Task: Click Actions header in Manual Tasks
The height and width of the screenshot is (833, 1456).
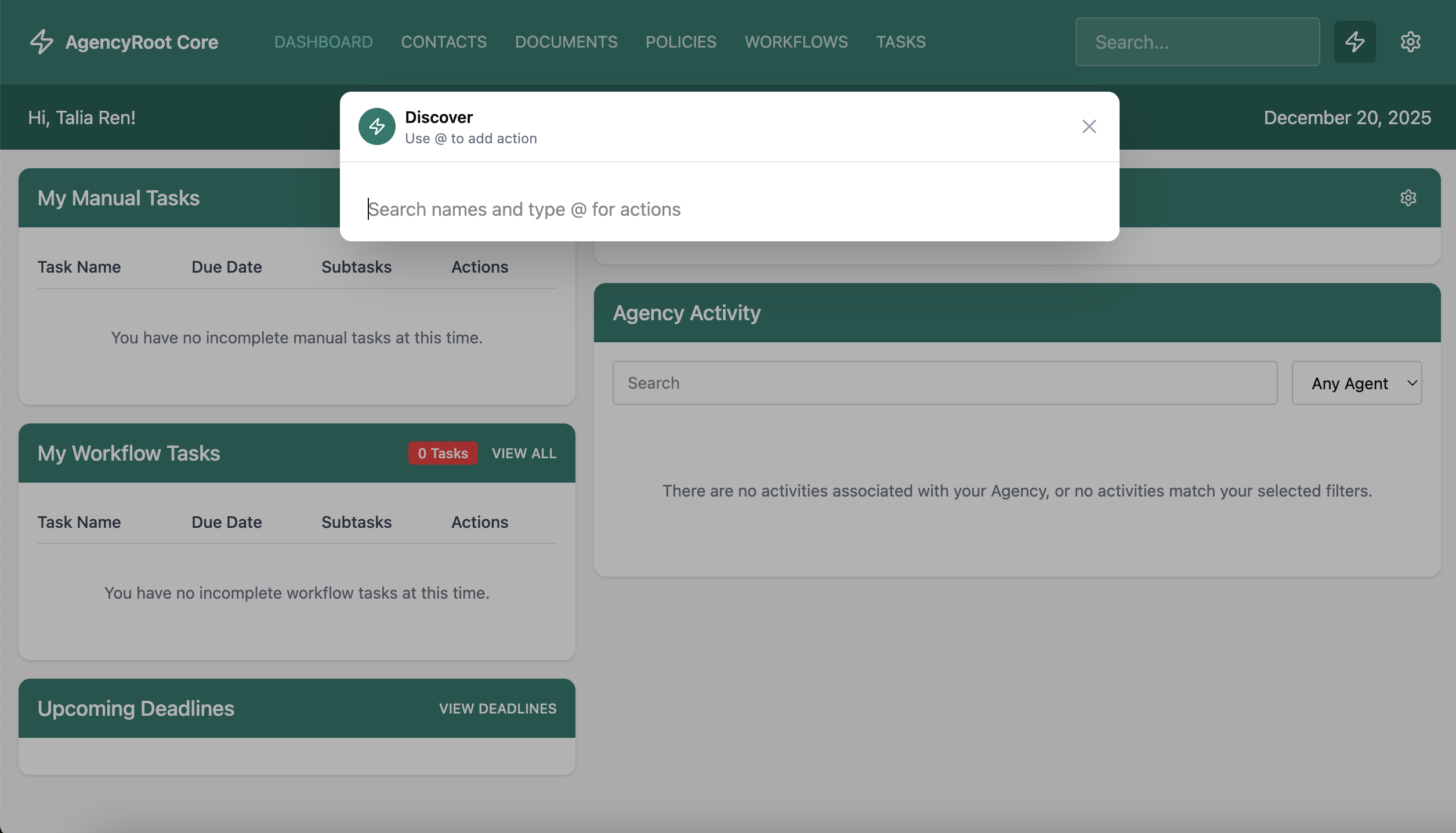Action: pos(480,267)
